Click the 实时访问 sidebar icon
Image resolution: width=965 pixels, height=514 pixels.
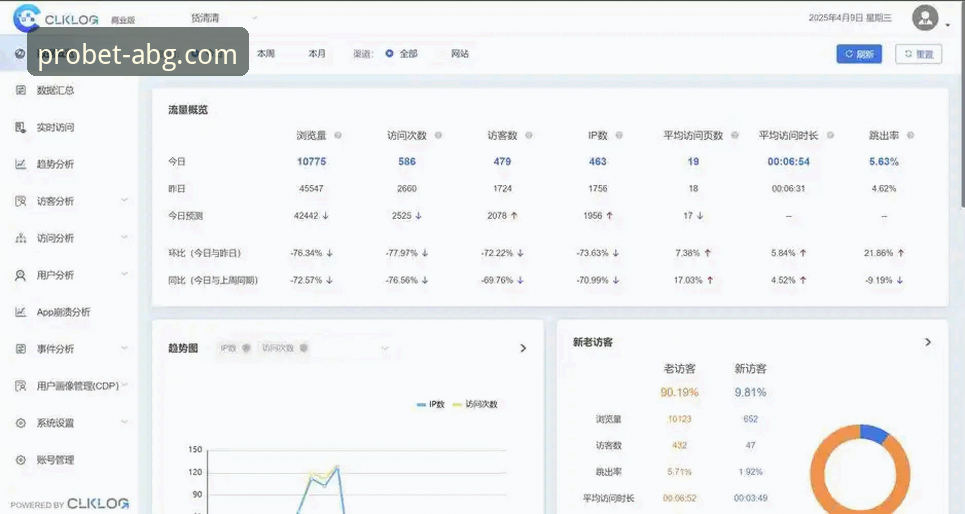(20, 127)
